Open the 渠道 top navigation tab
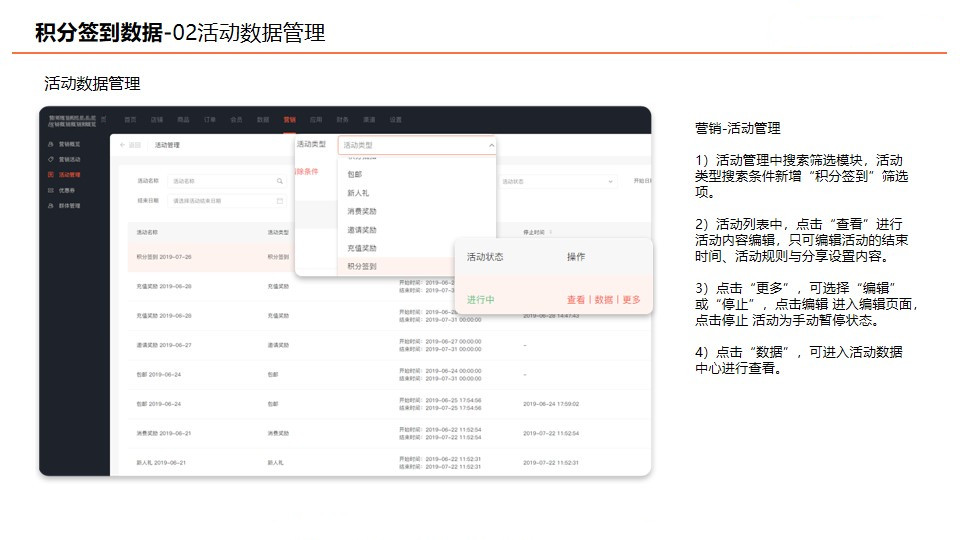Viewport: 960px width, 540px height. (369, 120)
